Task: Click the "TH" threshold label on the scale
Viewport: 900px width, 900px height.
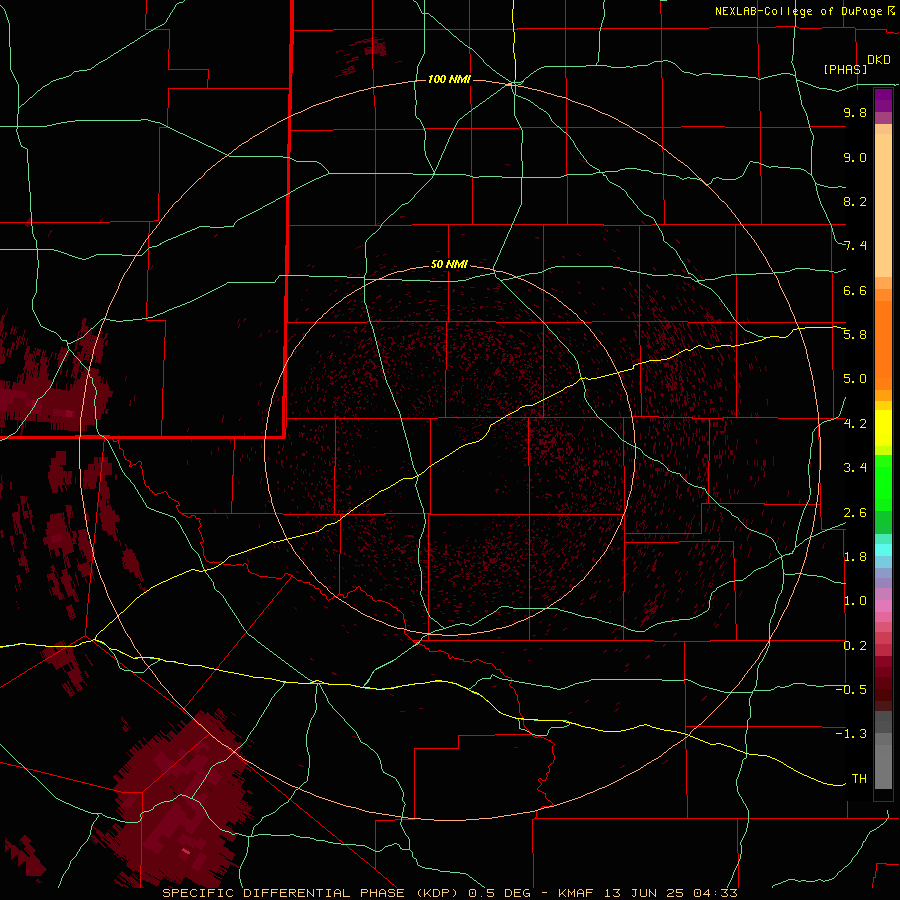Action: (x=859, y=779)
